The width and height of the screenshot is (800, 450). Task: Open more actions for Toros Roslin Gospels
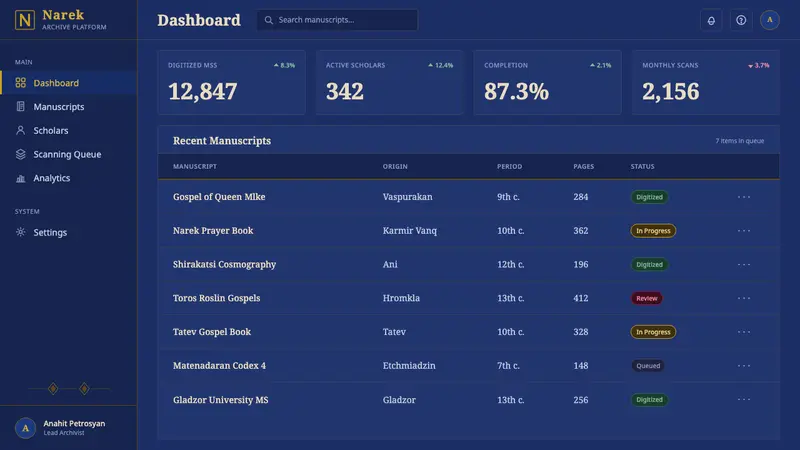(744, 298)
